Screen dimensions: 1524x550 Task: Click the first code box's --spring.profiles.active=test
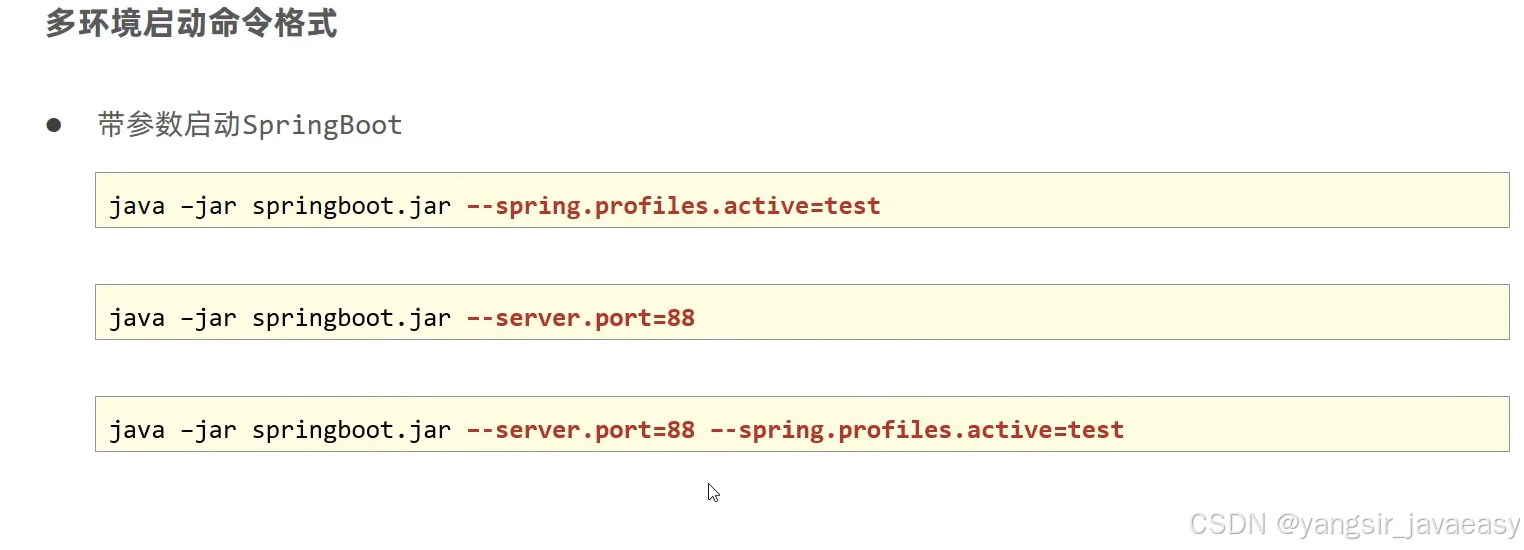point(673,206)
